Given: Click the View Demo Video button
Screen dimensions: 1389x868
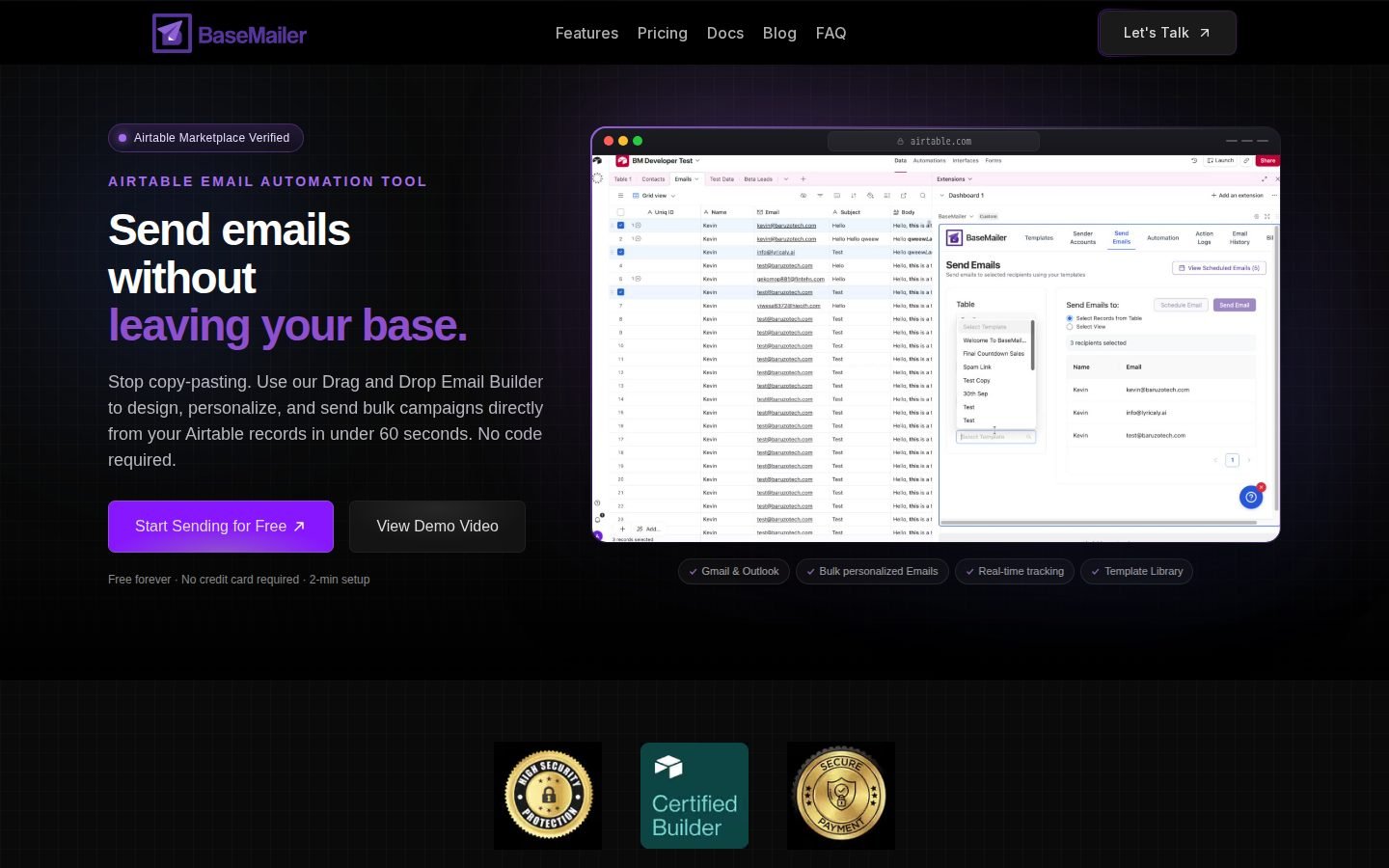Looking at the screenshot, I should click(437, 527).
